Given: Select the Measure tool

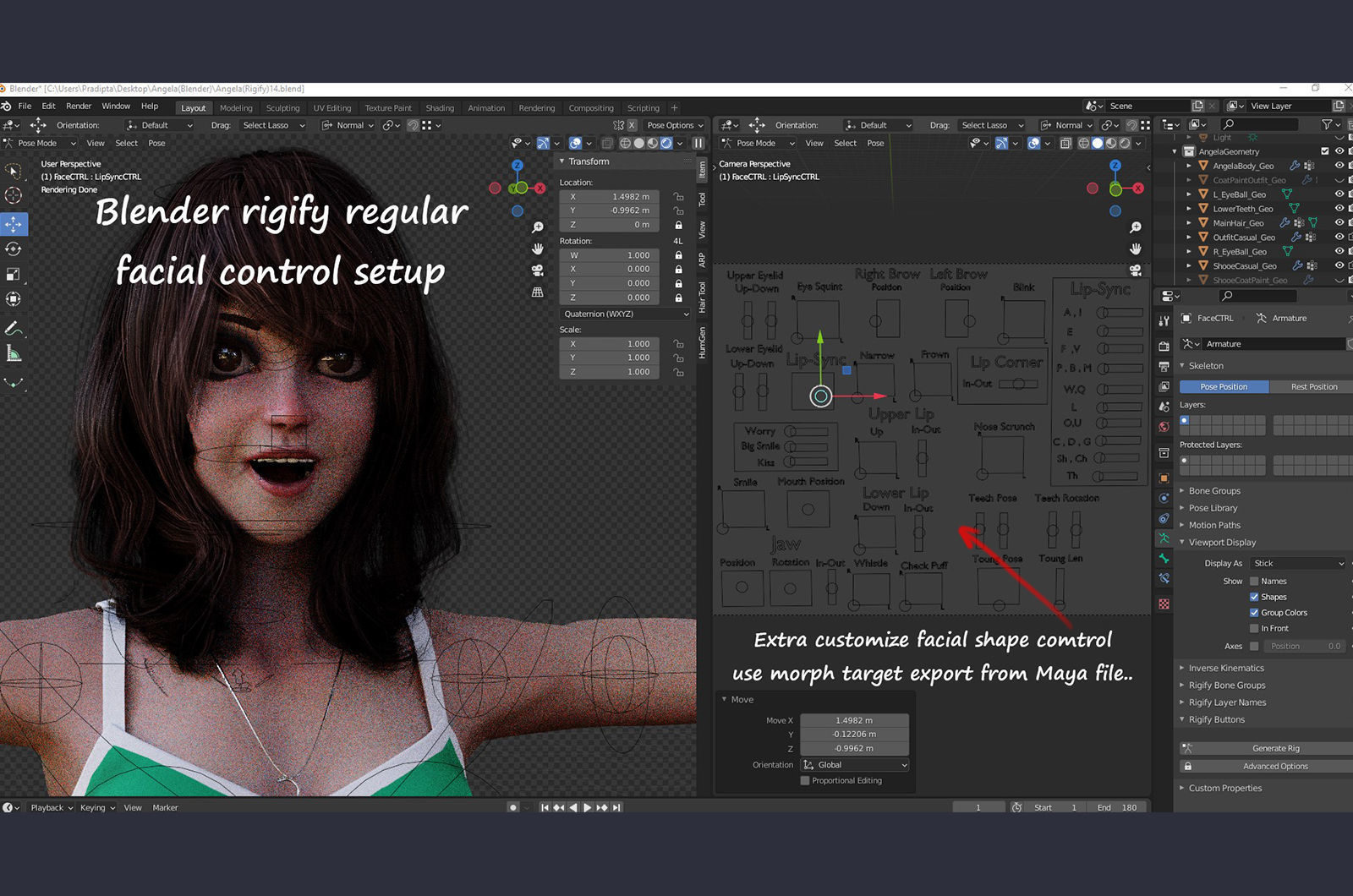Looking at the screenshot, I should click(14, 353).
